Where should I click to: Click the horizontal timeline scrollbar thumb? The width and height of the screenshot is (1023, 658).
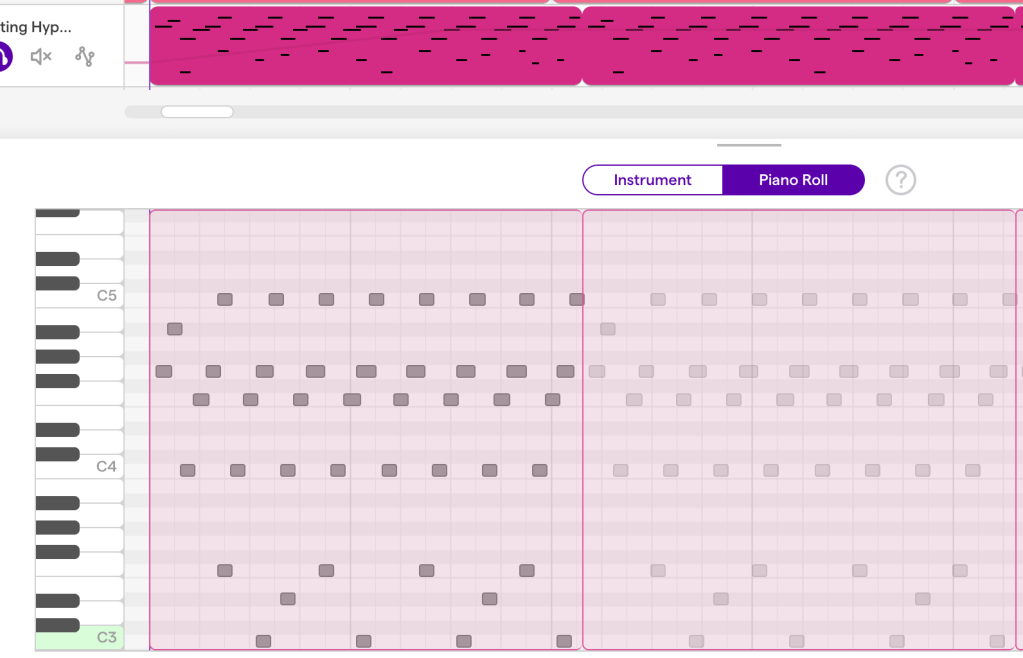tap(197, 112)
